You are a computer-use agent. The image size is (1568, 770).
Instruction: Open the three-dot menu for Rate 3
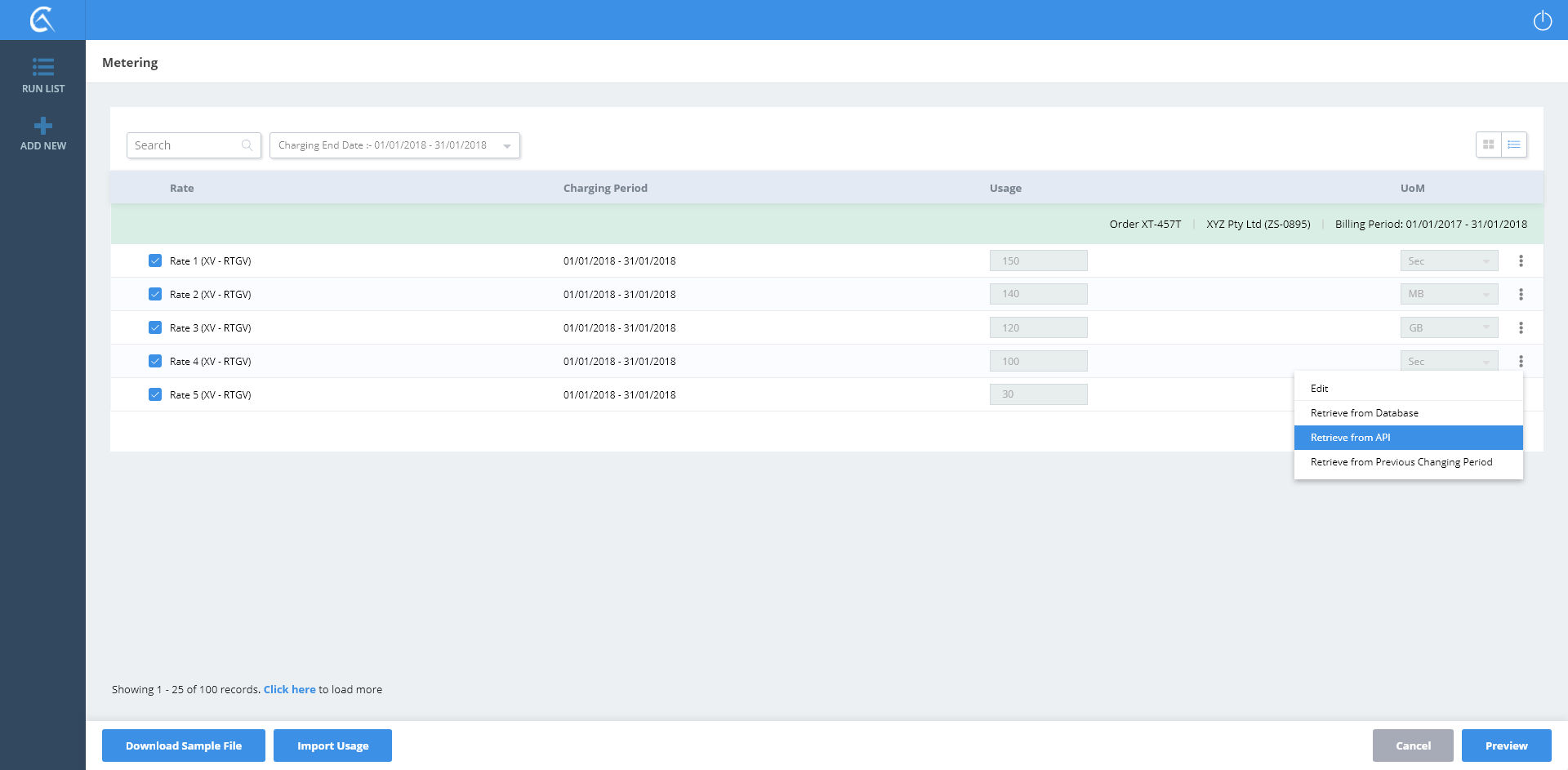[1520, 327]
